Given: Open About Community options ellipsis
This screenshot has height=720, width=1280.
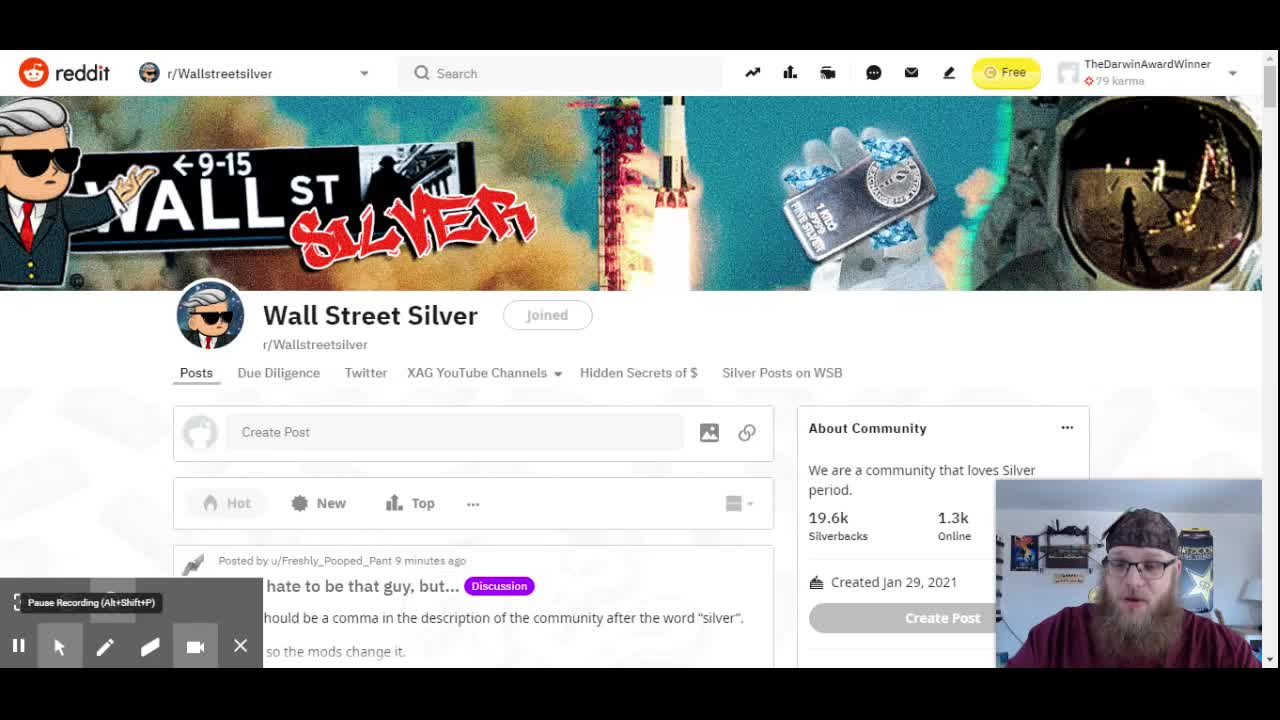Looking at the screenshot, I should 1067,428.
